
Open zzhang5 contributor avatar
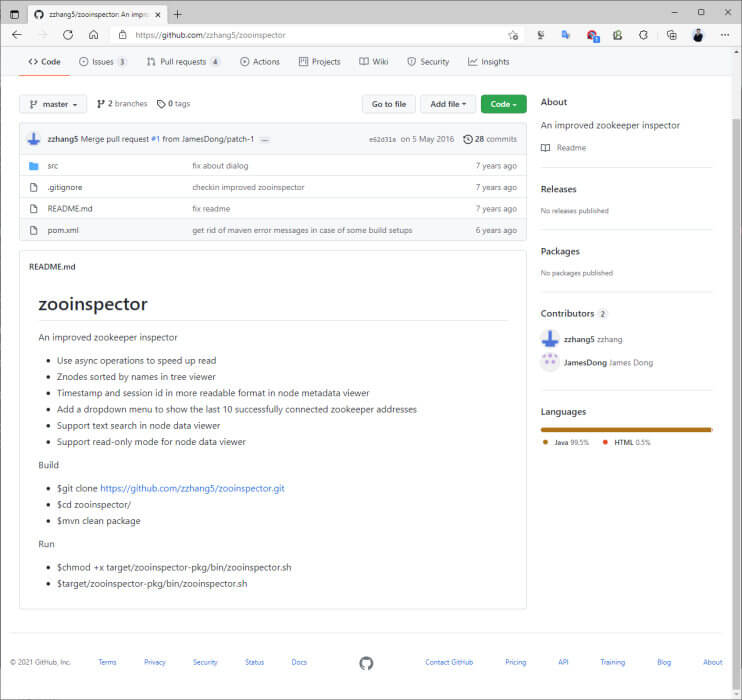550,339
